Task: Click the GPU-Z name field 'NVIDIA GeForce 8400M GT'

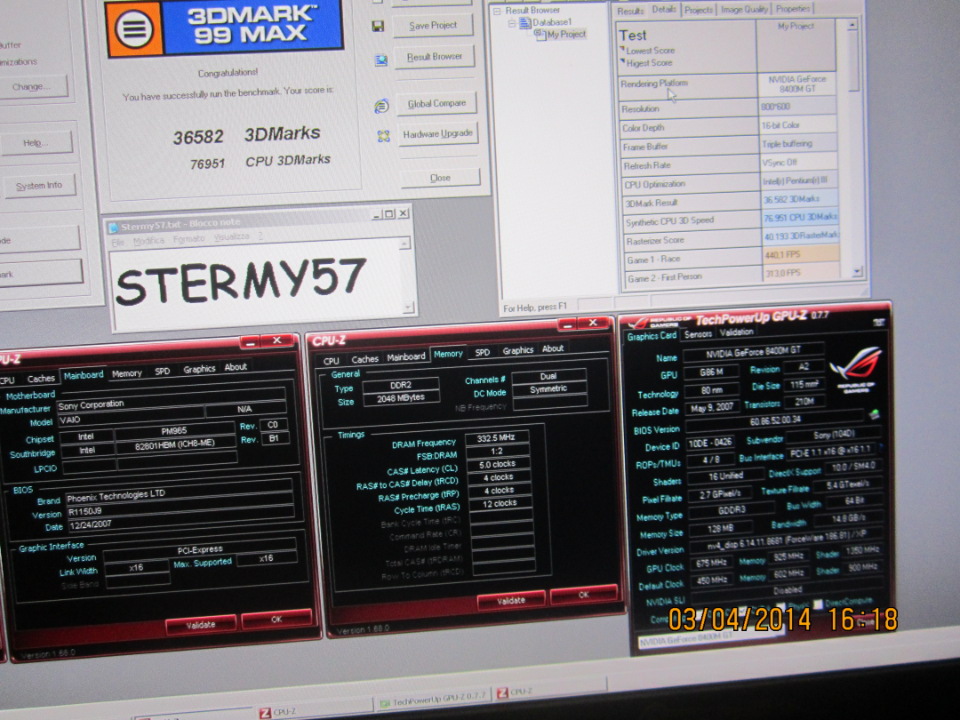Action: pyautogui.click(x=754, y=353)
